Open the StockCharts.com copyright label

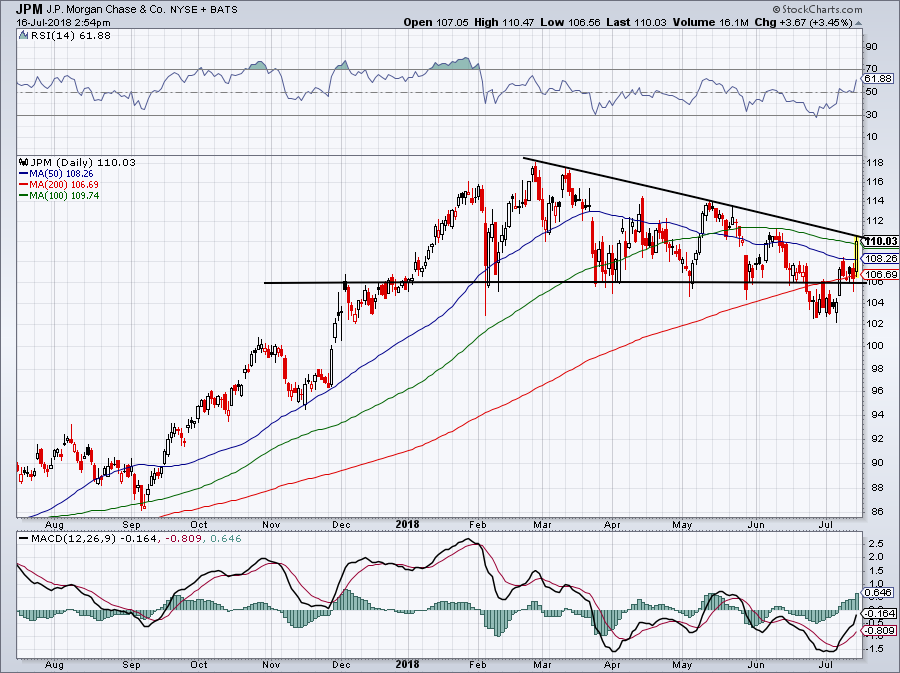click(817, 9)
